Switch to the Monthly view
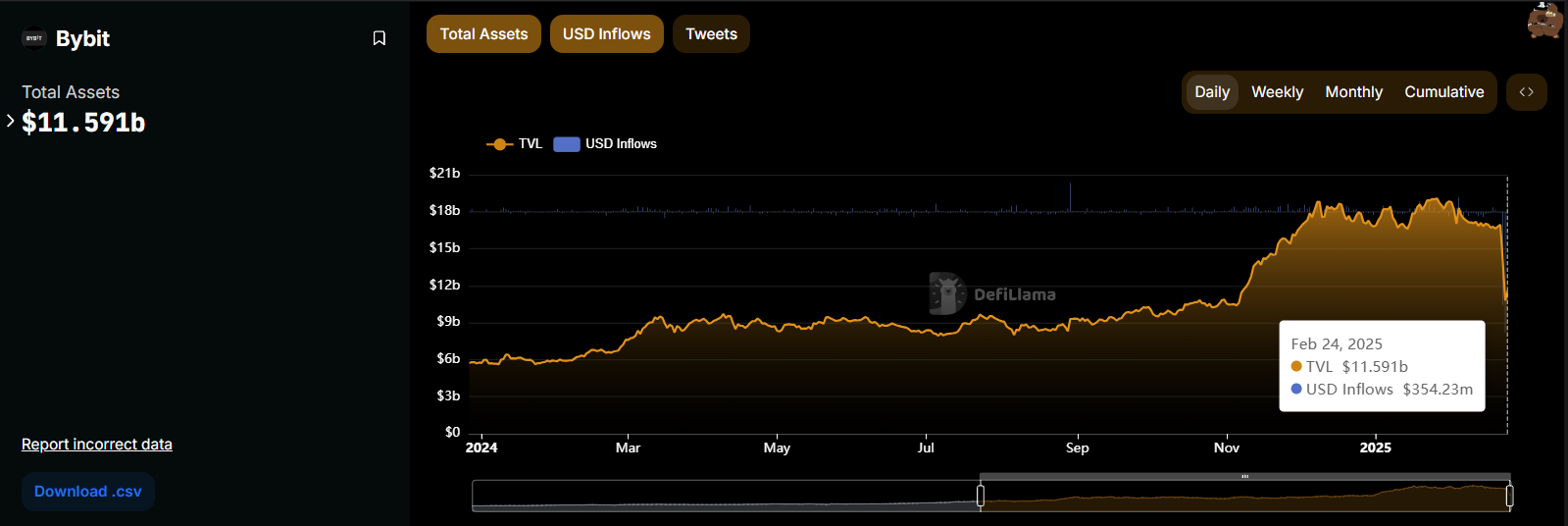Image resolution: width=1568 pixels, height=526 pixels. tap(1353, 92)
